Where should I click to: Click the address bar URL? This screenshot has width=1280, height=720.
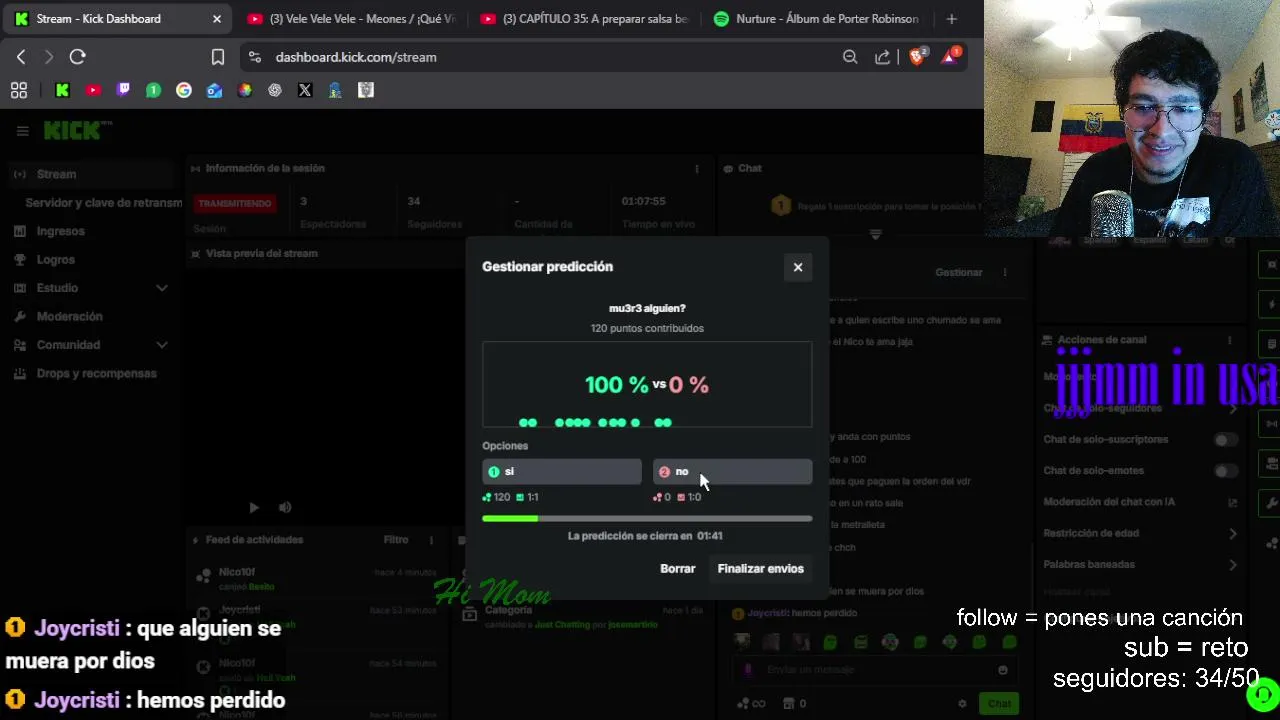coord(356,57)
